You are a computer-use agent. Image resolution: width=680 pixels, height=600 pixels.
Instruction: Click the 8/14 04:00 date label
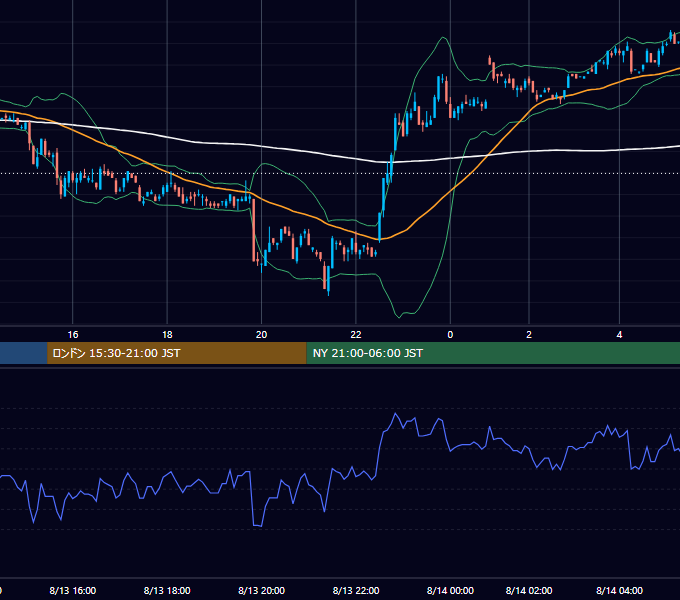[x=619, y=590]
